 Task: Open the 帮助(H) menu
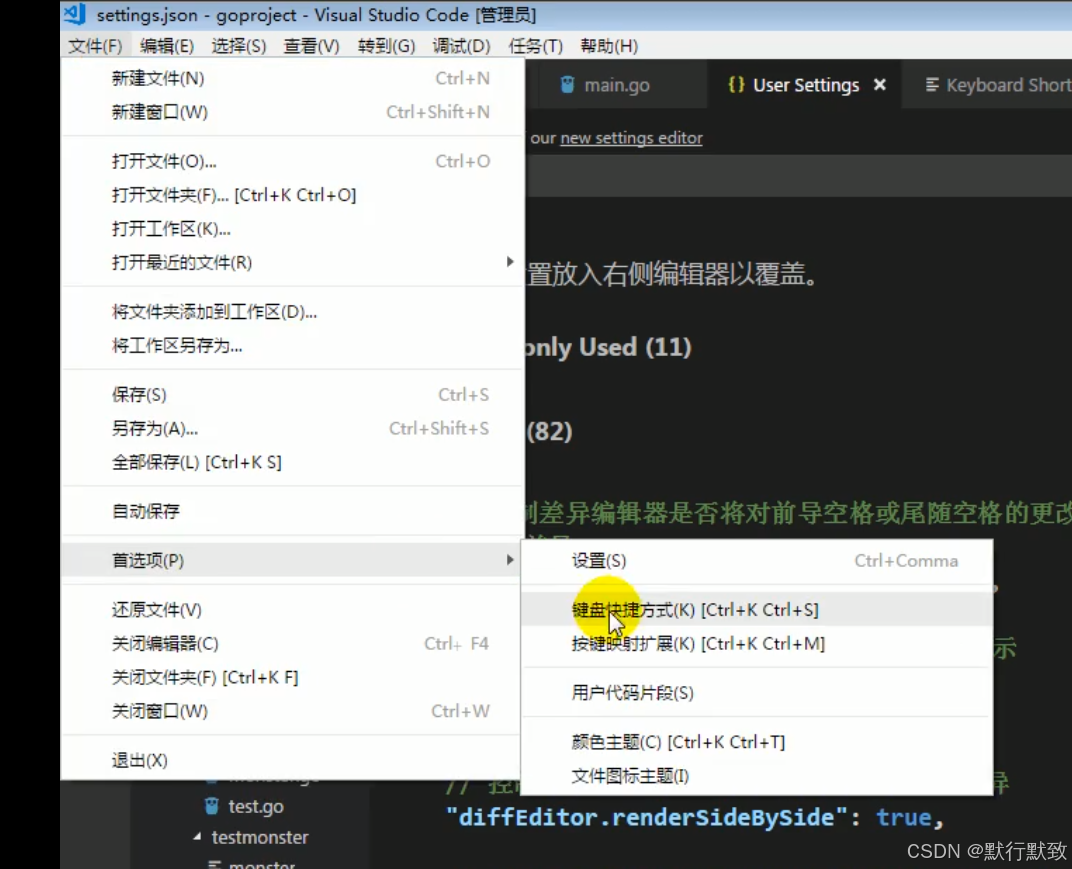pos(608,46)
